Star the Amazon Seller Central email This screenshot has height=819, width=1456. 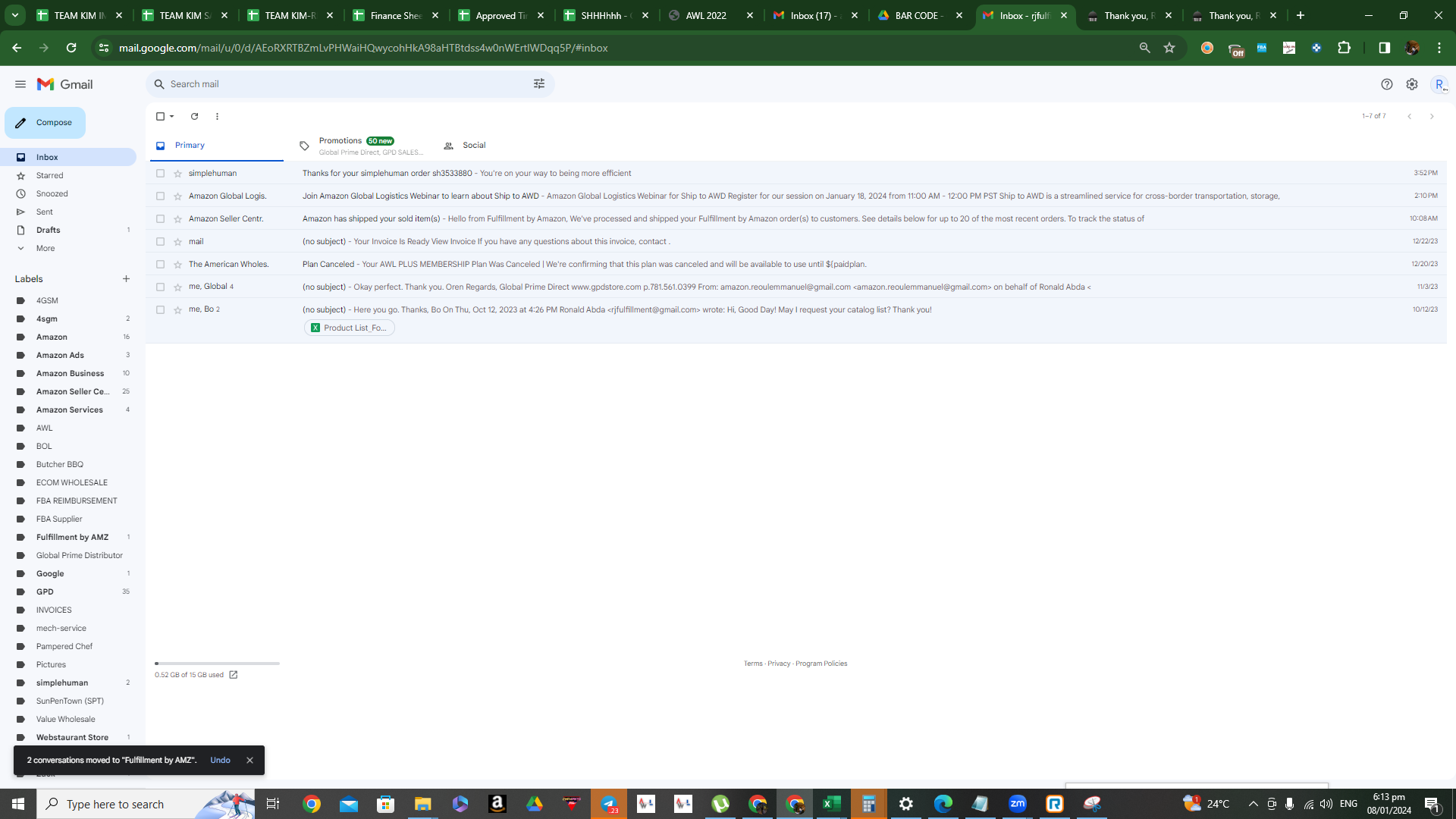[x=178, y=219]
